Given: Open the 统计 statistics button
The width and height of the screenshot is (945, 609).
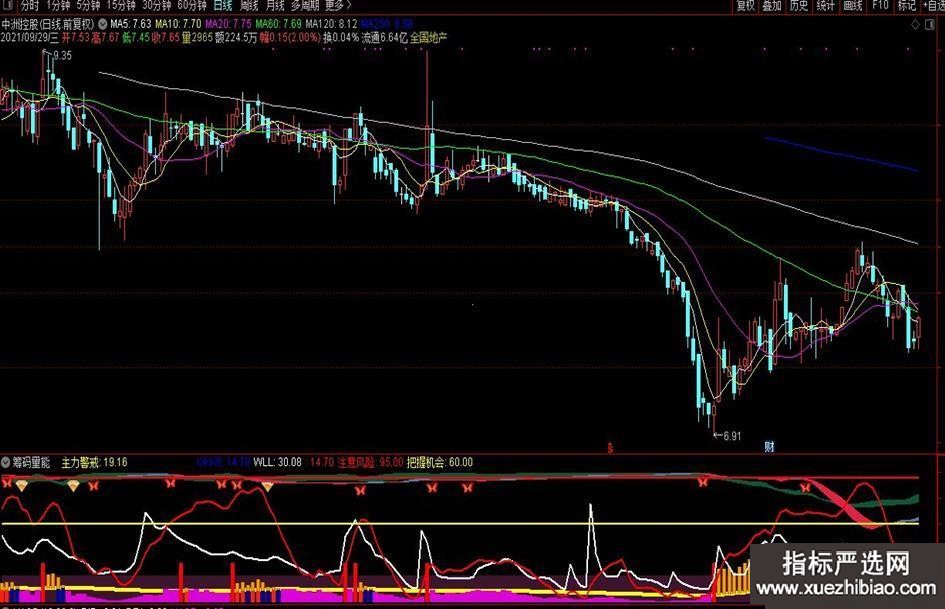Looking at the screenshot, I should 826,6.
